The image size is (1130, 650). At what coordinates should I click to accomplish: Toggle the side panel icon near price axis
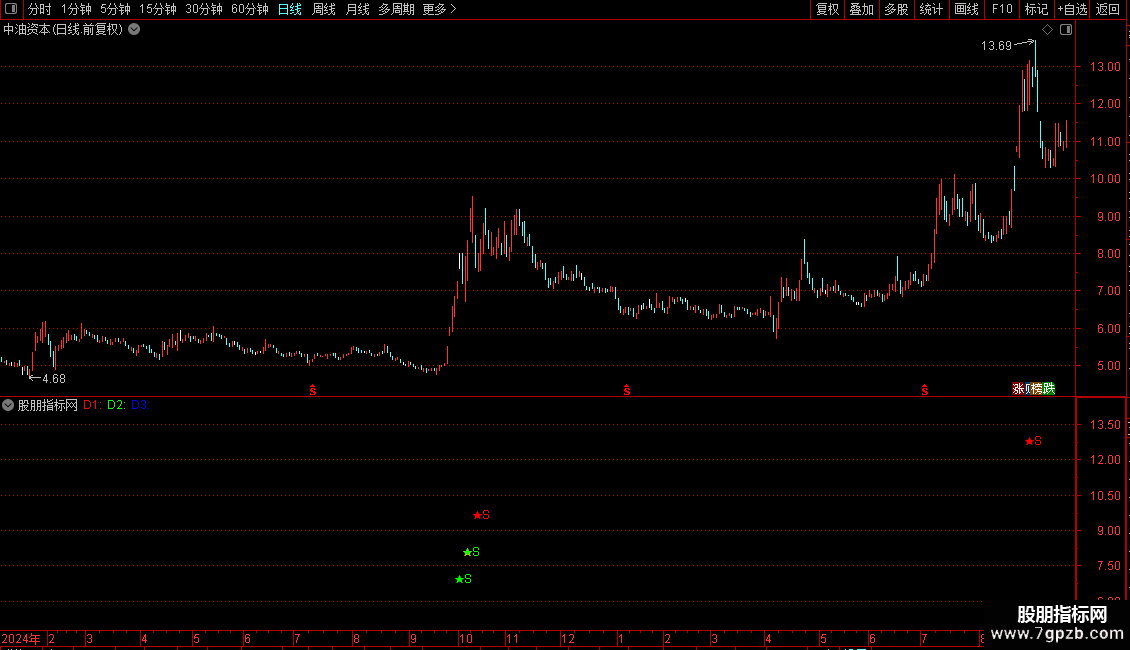[x=1066, y=30]
